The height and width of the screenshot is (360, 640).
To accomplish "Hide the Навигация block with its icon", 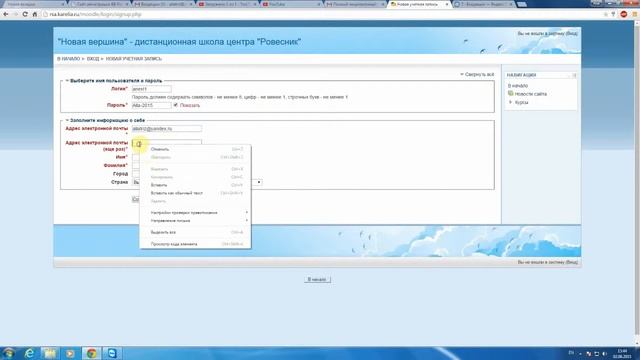I will coord(574,75).
